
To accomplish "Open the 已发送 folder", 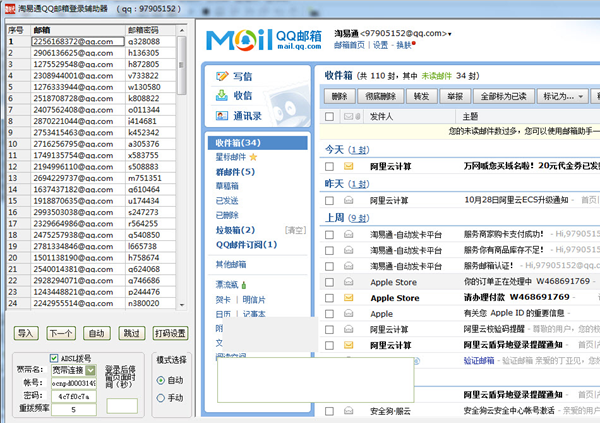I will click(x=227, y=201).
